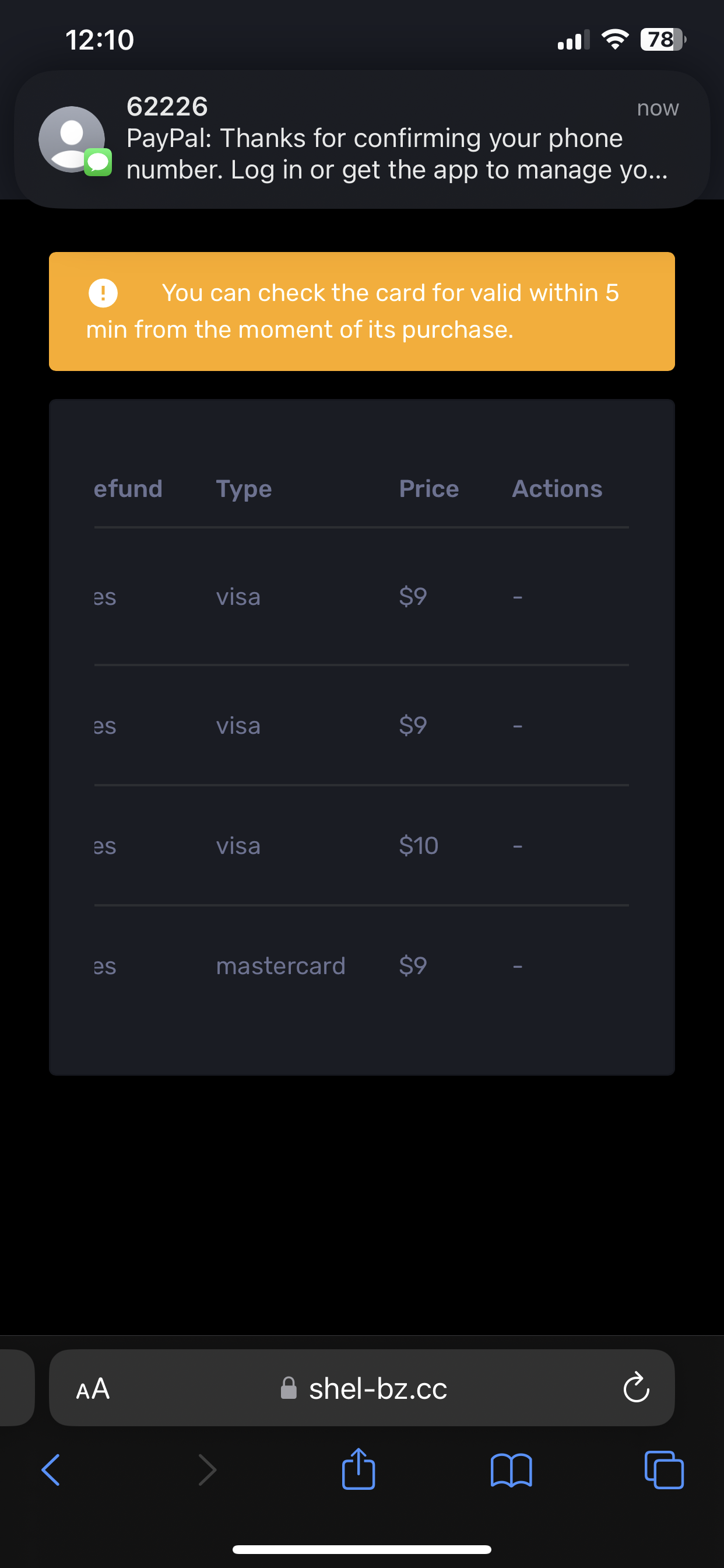This screenshot has height=1568, width=724.
Task: Sort by the Price column header
Action: pyautogui.click(x=429, y=489)
